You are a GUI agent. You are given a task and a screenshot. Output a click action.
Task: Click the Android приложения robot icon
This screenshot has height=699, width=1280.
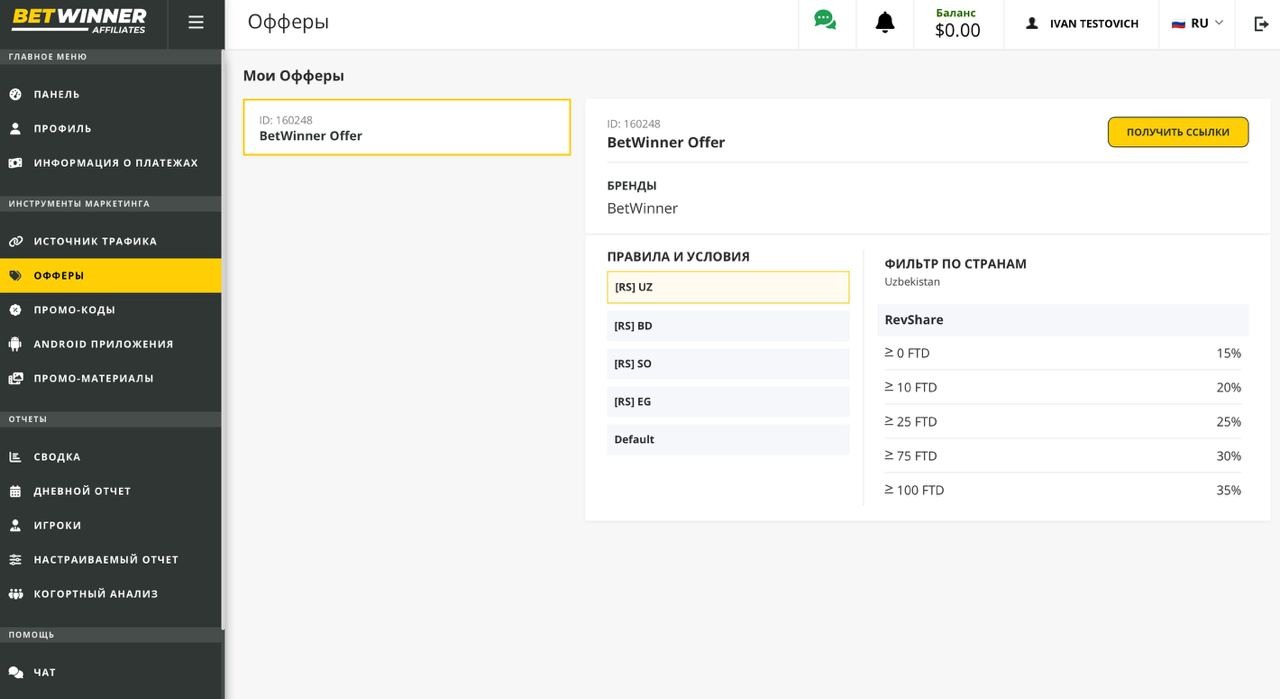[x=15, y=344]
